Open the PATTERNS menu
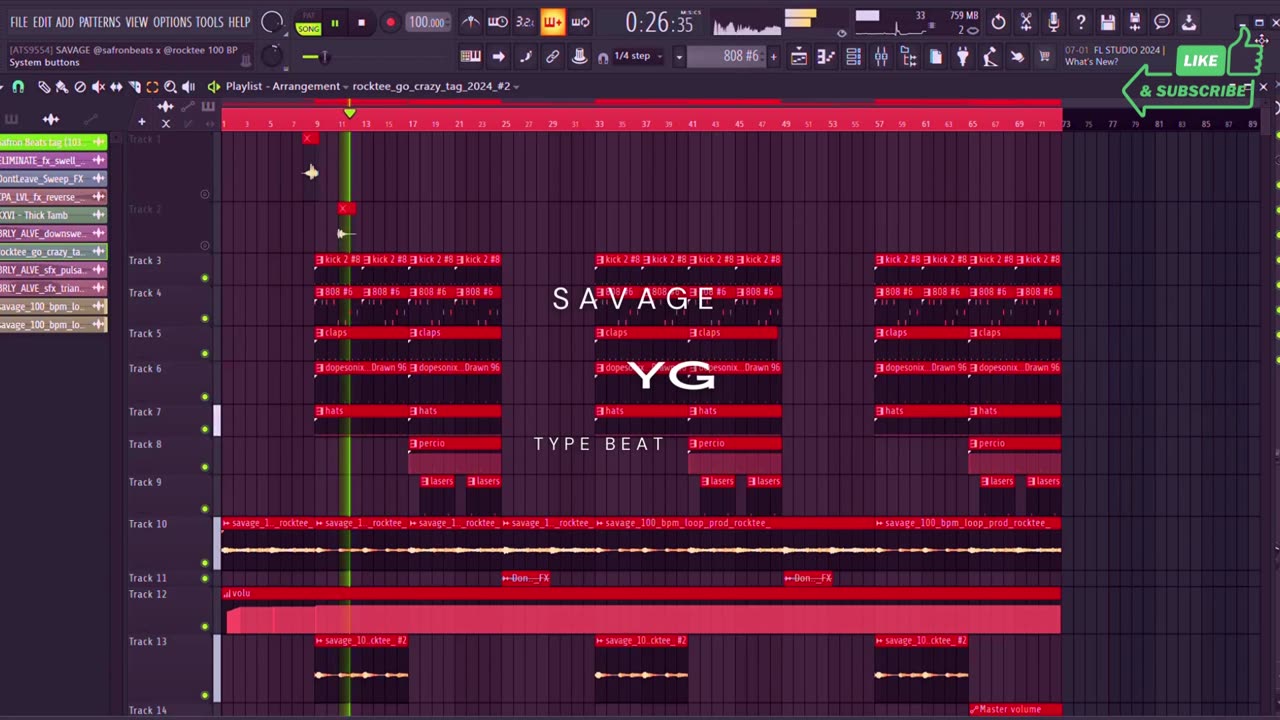Image resolution: width=1280 pixels, height=720 pixels. [100, 22]
